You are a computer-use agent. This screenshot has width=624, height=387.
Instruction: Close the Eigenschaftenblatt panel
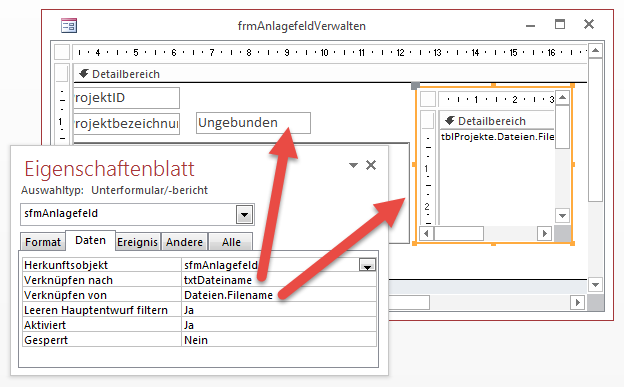(371, 165)
